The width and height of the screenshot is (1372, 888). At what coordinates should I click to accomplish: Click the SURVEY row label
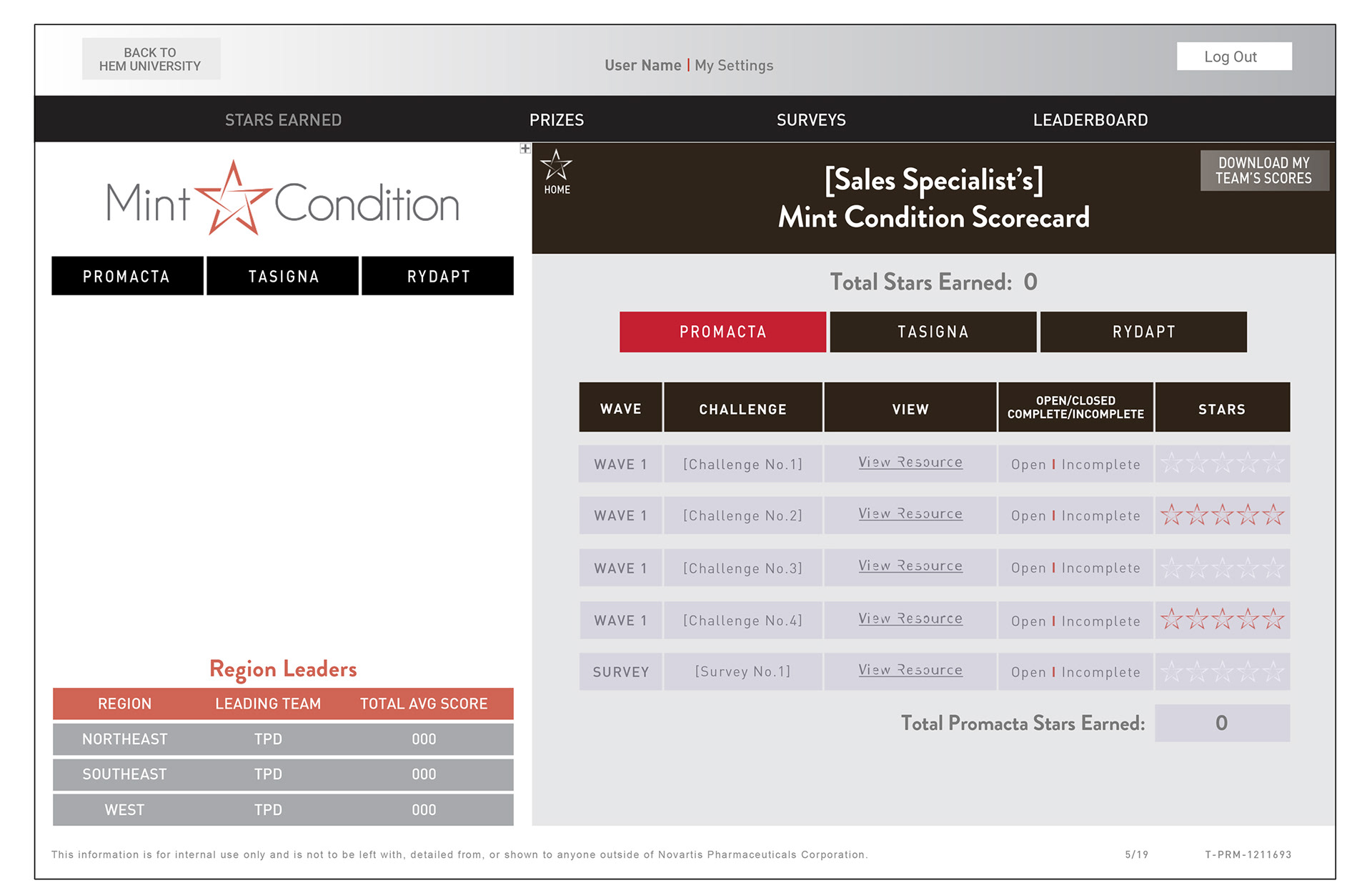point(620,671)
